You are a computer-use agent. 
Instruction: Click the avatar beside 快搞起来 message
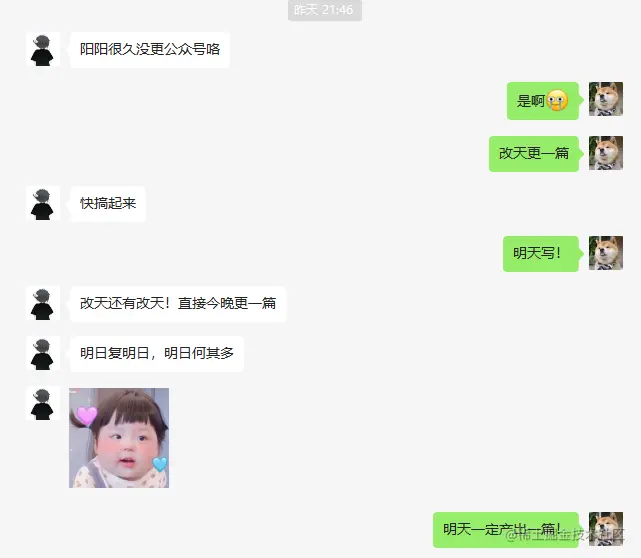pyautogui.click(x=43, y=203)
